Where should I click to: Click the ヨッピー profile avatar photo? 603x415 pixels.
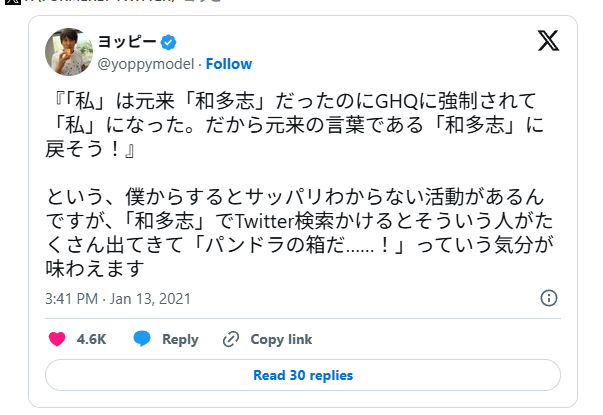[70, 51]
